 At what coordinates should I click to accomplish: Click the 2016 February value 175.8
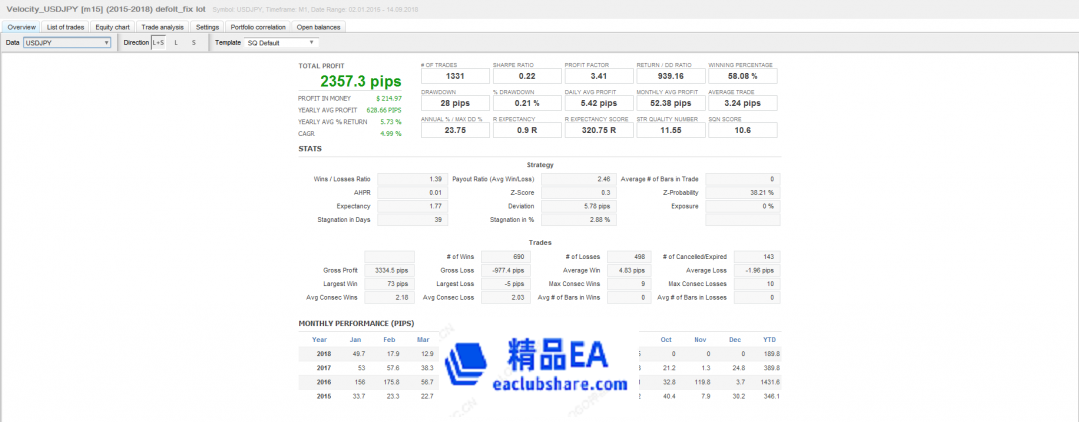(391, 382)
